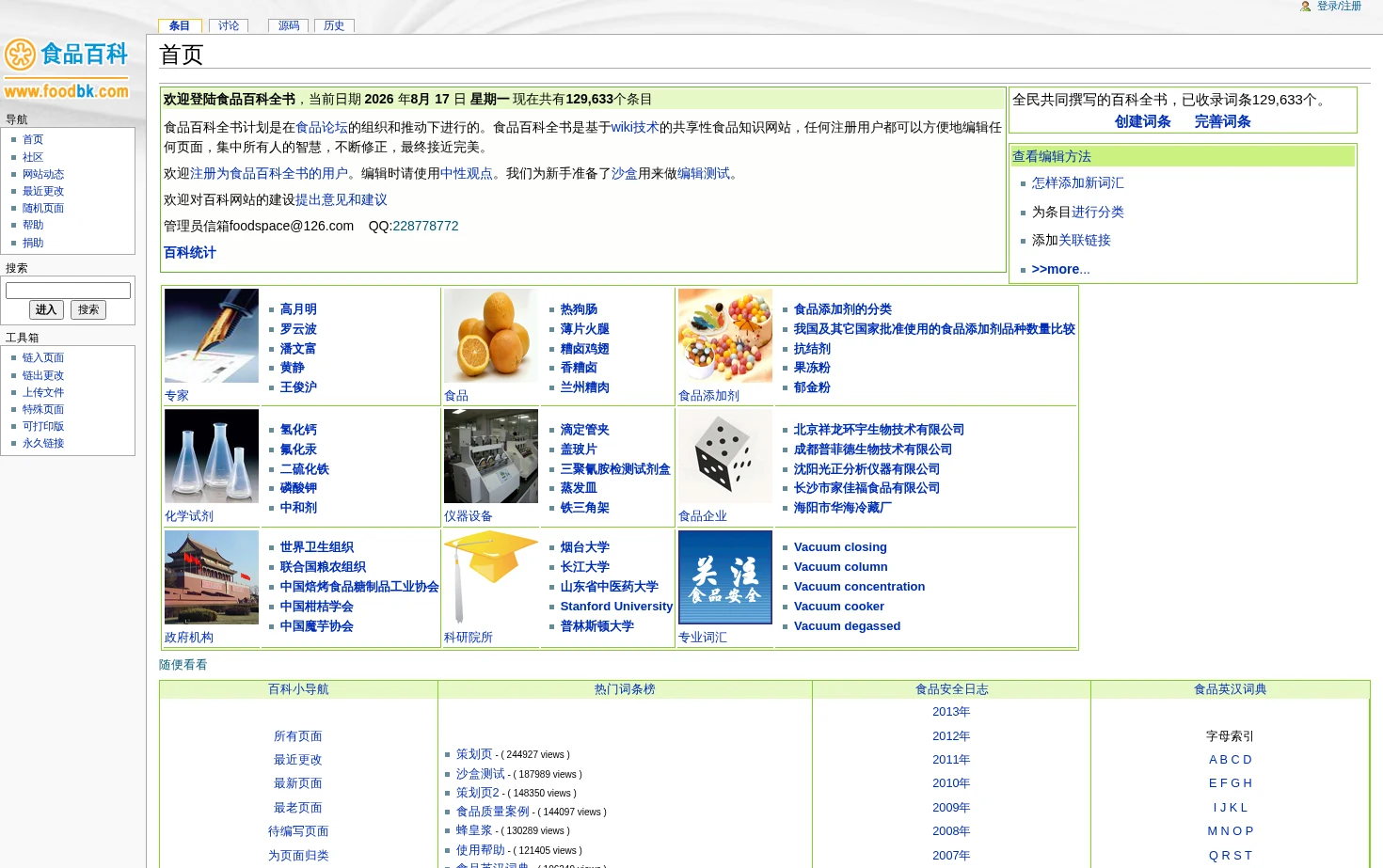Switch to the 条目 tab

pos(180,25)
